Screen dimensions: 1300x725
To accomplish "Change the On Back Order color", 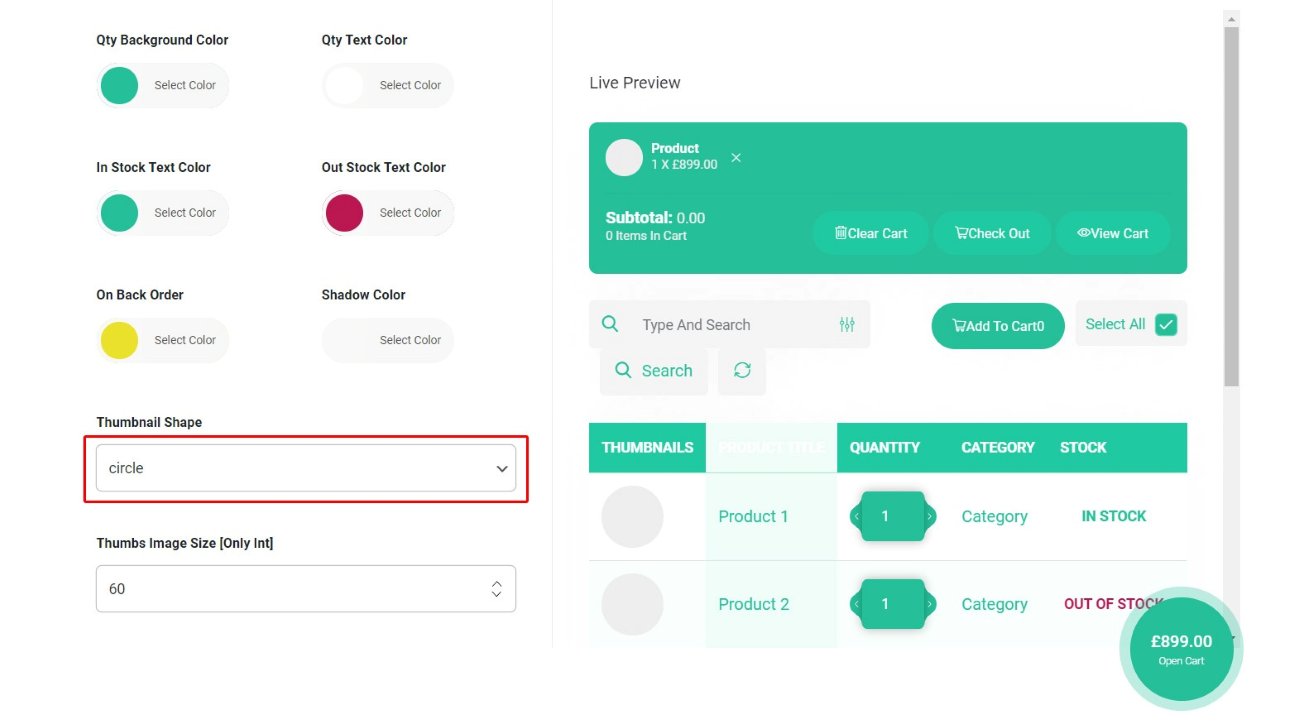I will (x=120, y=340).
